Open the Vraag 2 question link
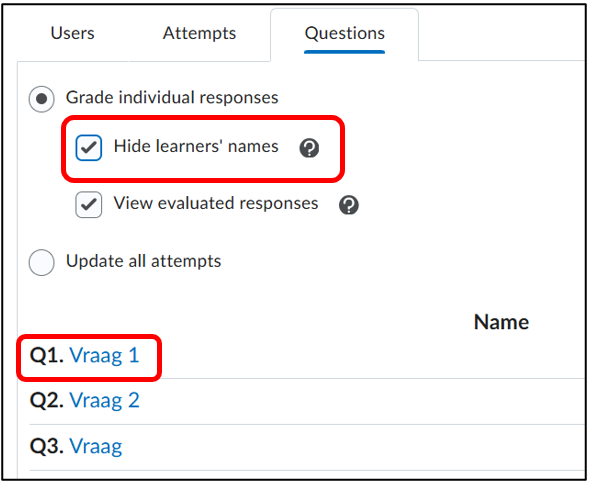The image size is (591, 483). (x=104, y=400)
